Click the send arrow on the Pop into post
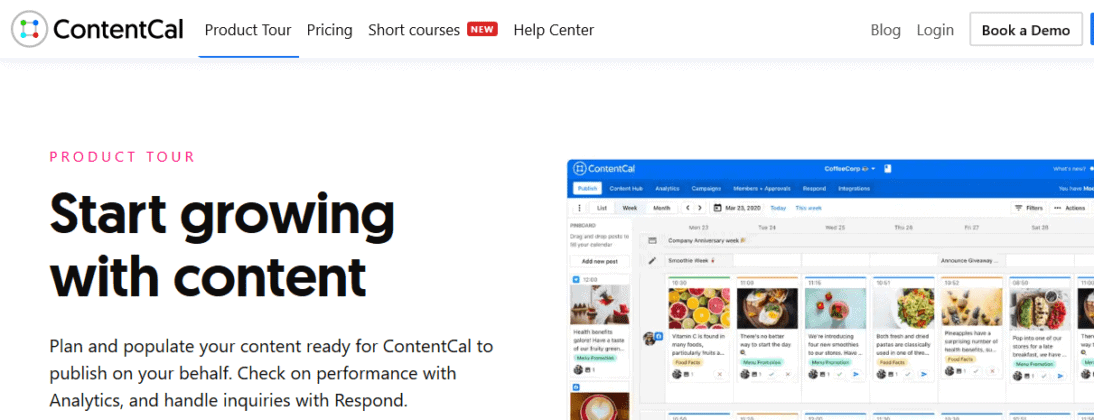Viewport: 1094px width, 420px height. pyautogui.click(x=1061, y=376)
